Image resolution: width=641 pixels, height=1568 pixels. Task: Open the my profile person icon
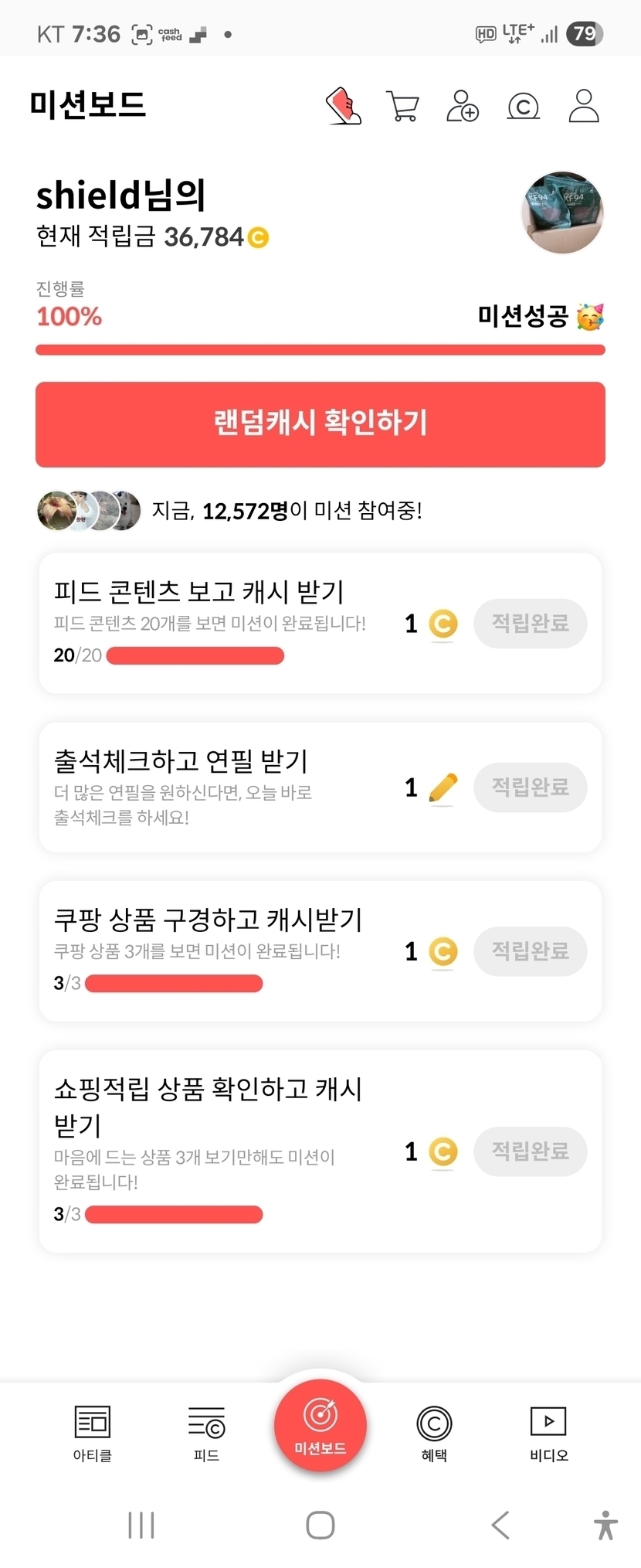(584, 106)
